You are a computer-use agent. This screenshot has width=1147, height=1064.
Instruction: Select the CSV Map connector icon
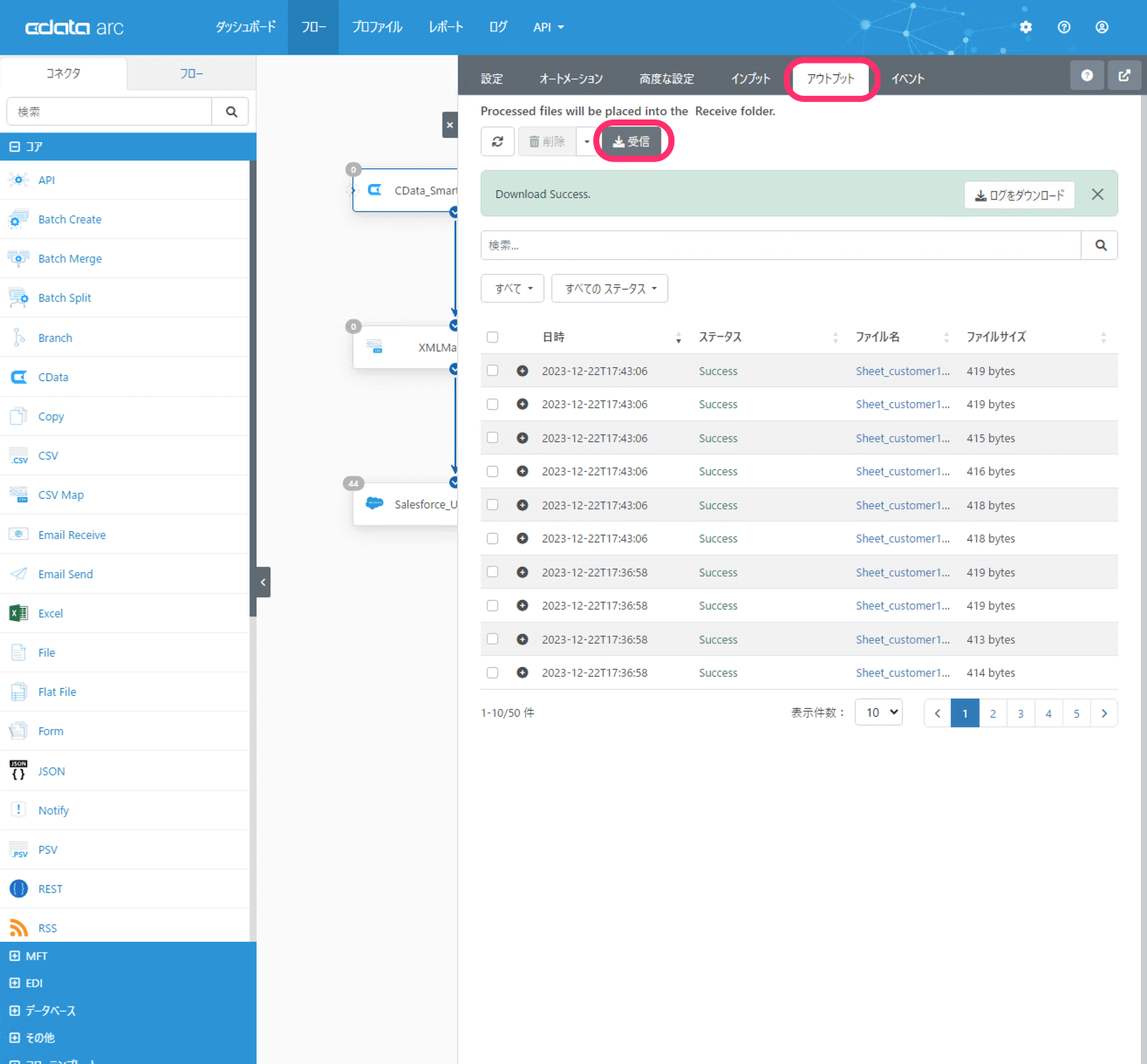coord(18,494)
